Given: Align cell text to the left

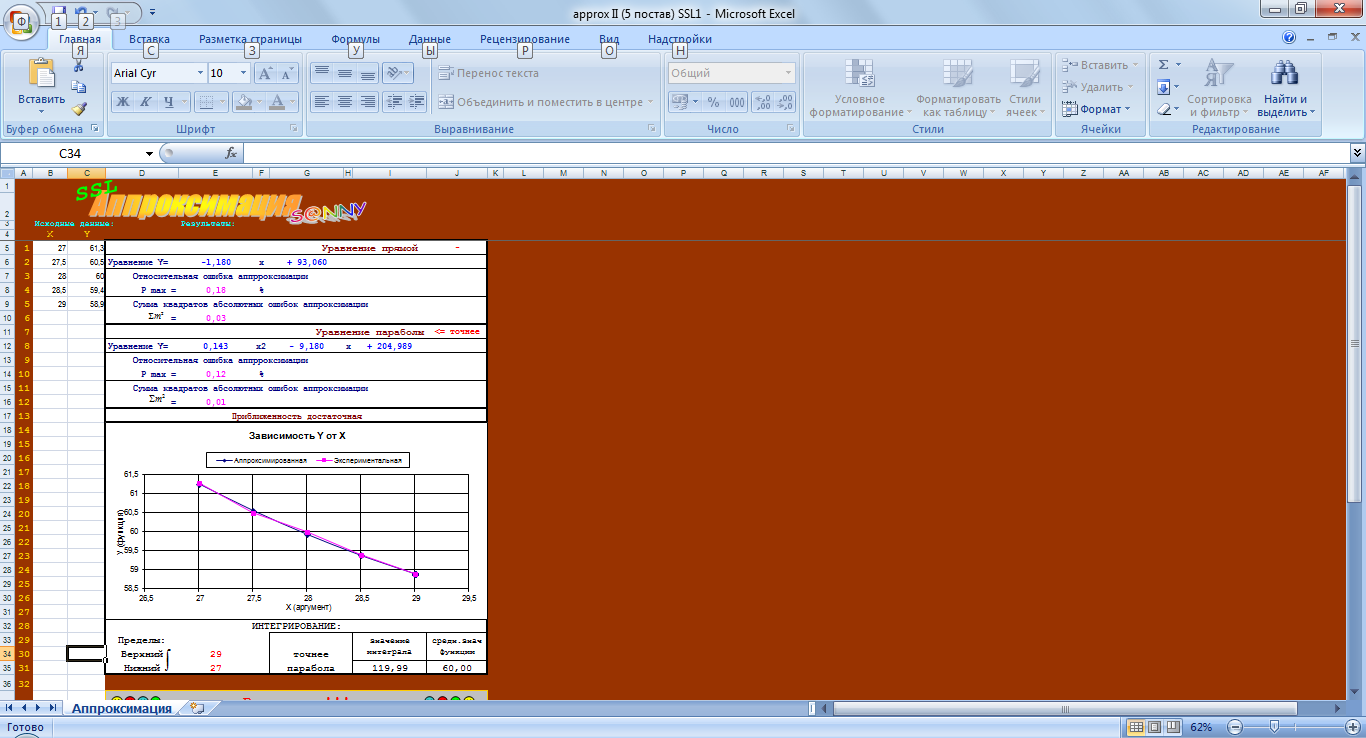Looking at the screenshot, I should click(x=322, y=101).
